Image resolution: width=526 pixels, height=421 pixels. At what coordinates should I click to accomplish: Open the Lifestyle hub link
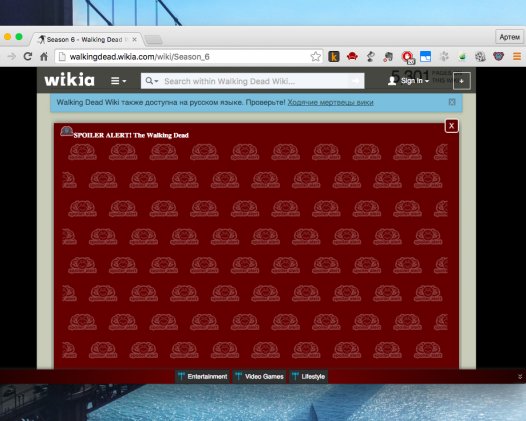[308, 376]
